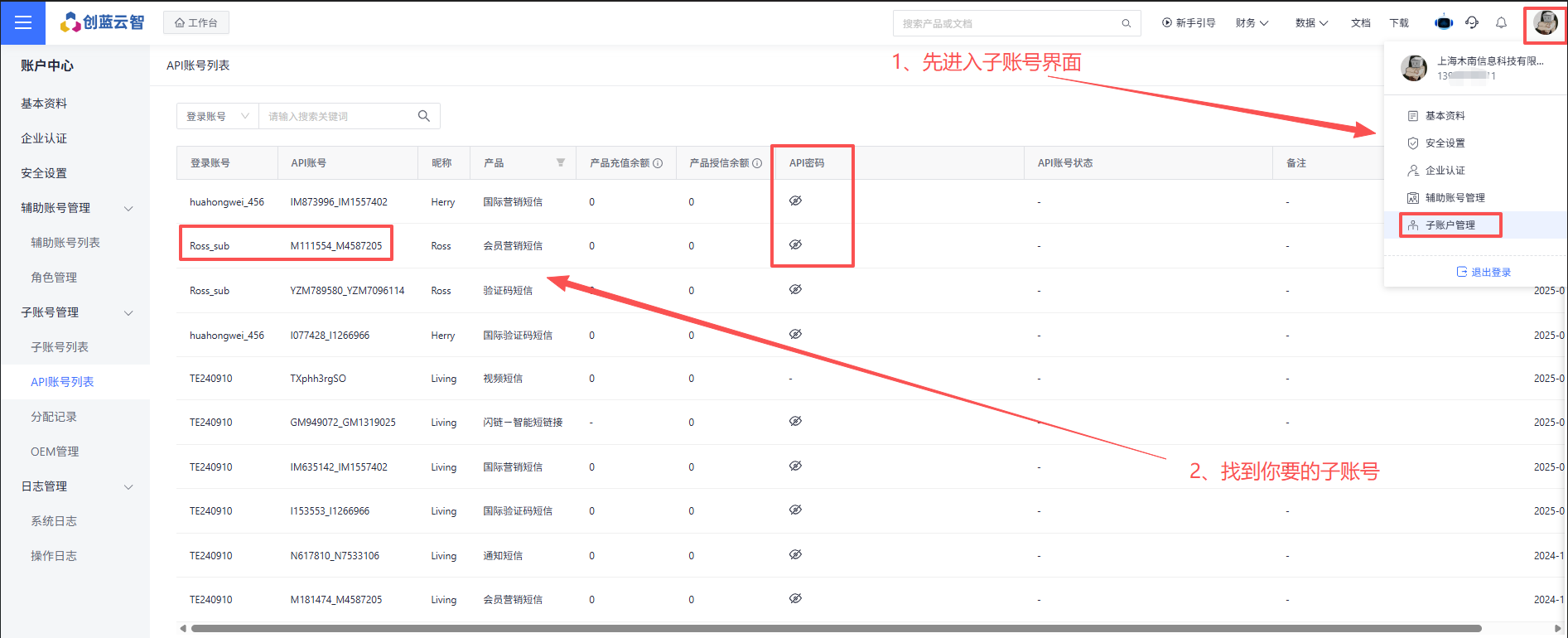The image size is (1568, 638).
Task: Select 子账户管理 in the user menu
Action: tap(1450, 225)
